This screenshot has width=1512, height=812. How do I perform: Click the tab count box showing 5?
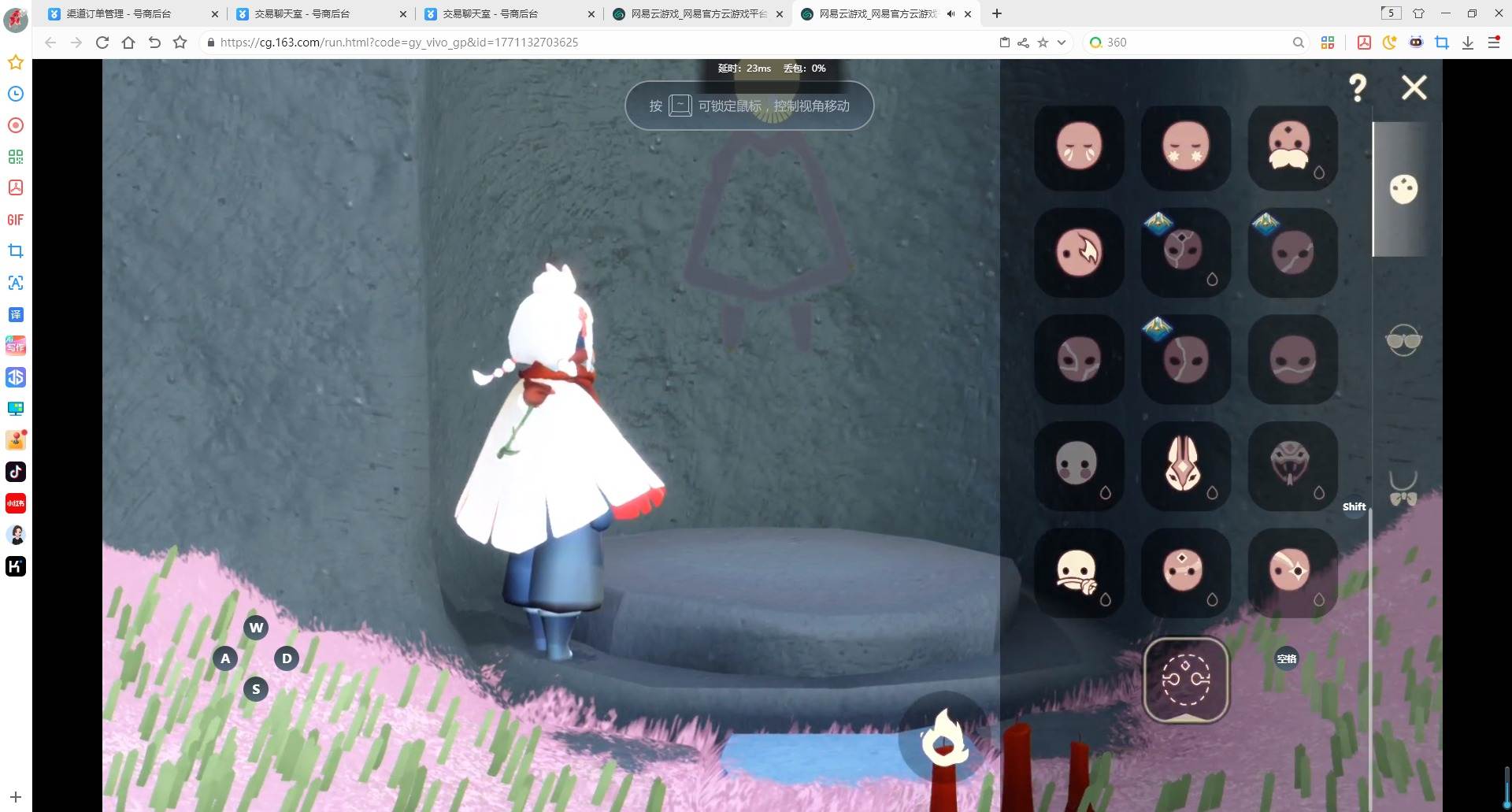pos(1392,13)
